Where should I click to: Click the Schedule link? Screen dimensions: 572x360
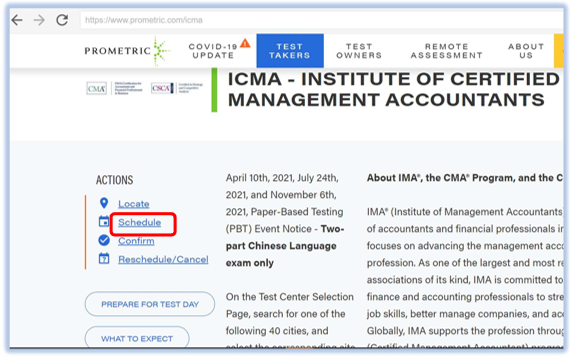[139, 222]
